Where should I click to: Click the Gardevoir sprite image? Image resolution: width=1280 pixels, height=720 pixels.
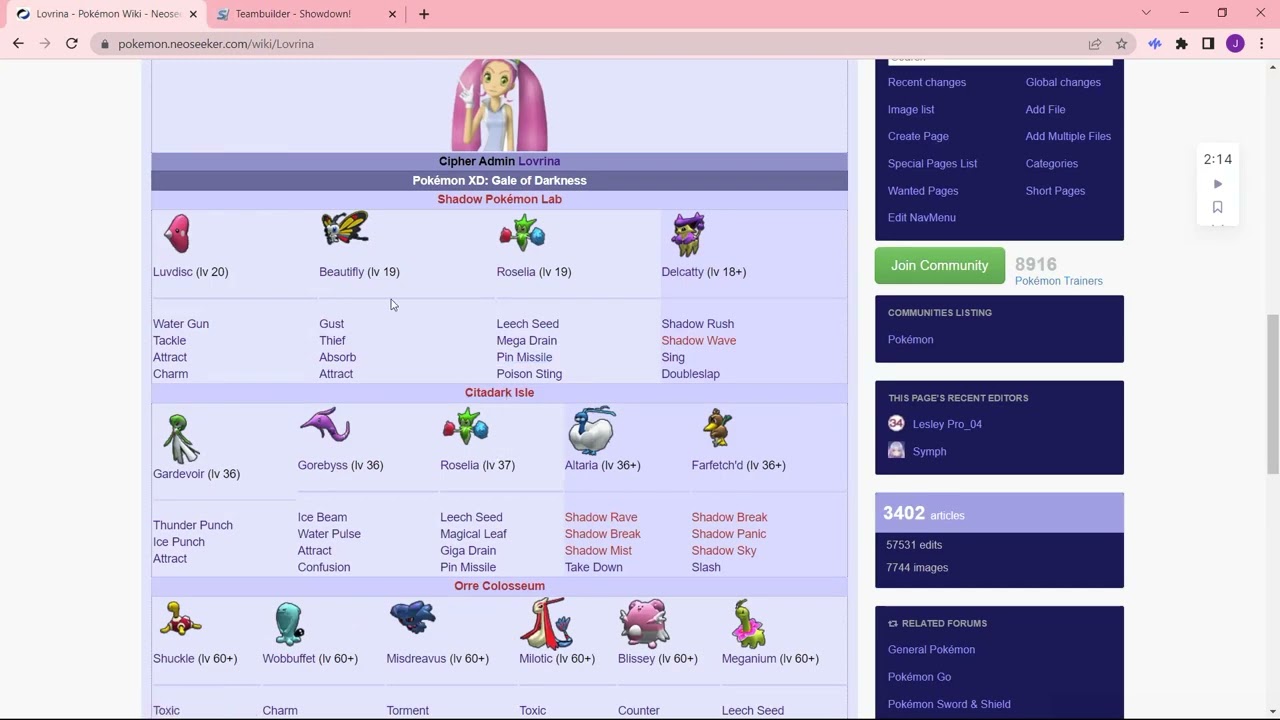(181, 438)
